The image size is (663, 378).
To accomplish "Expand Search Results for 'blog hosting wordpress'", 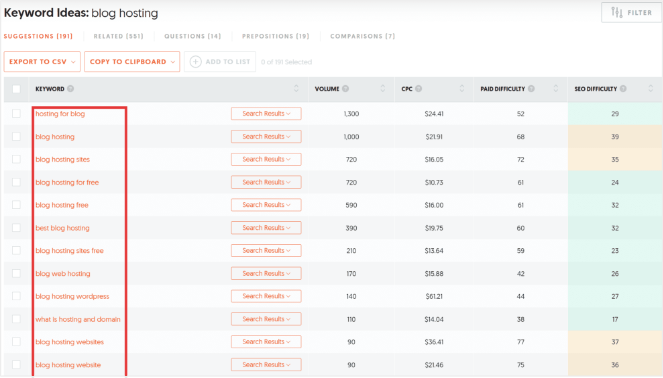I will [x=266, y=296].
